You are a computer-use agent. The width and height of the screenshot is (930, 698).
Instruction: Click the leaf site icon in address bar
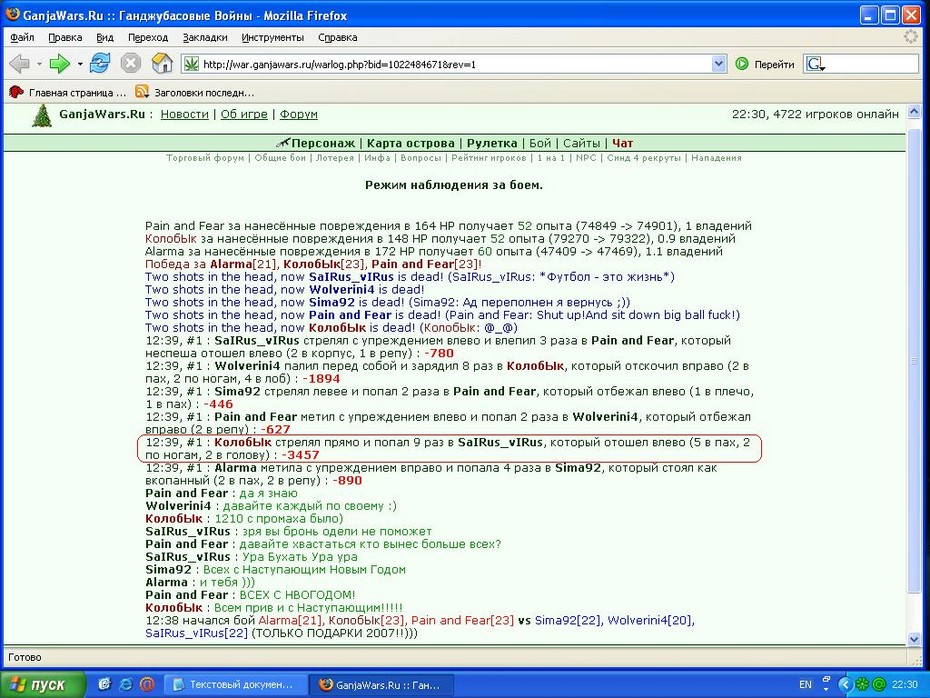click(191, 63)
